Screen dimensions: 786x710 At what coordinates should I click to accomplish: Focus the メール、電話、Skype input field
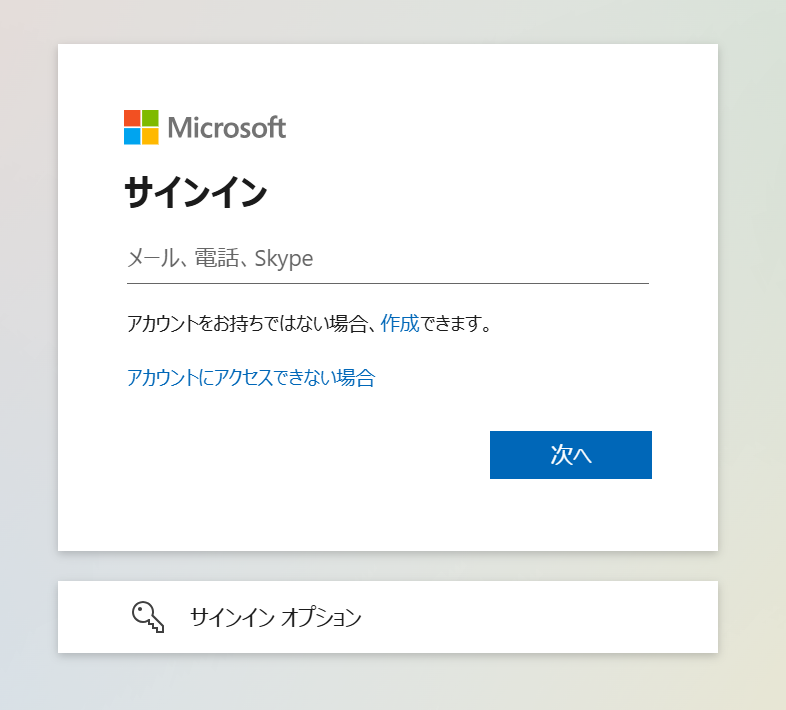pos(387,259)
